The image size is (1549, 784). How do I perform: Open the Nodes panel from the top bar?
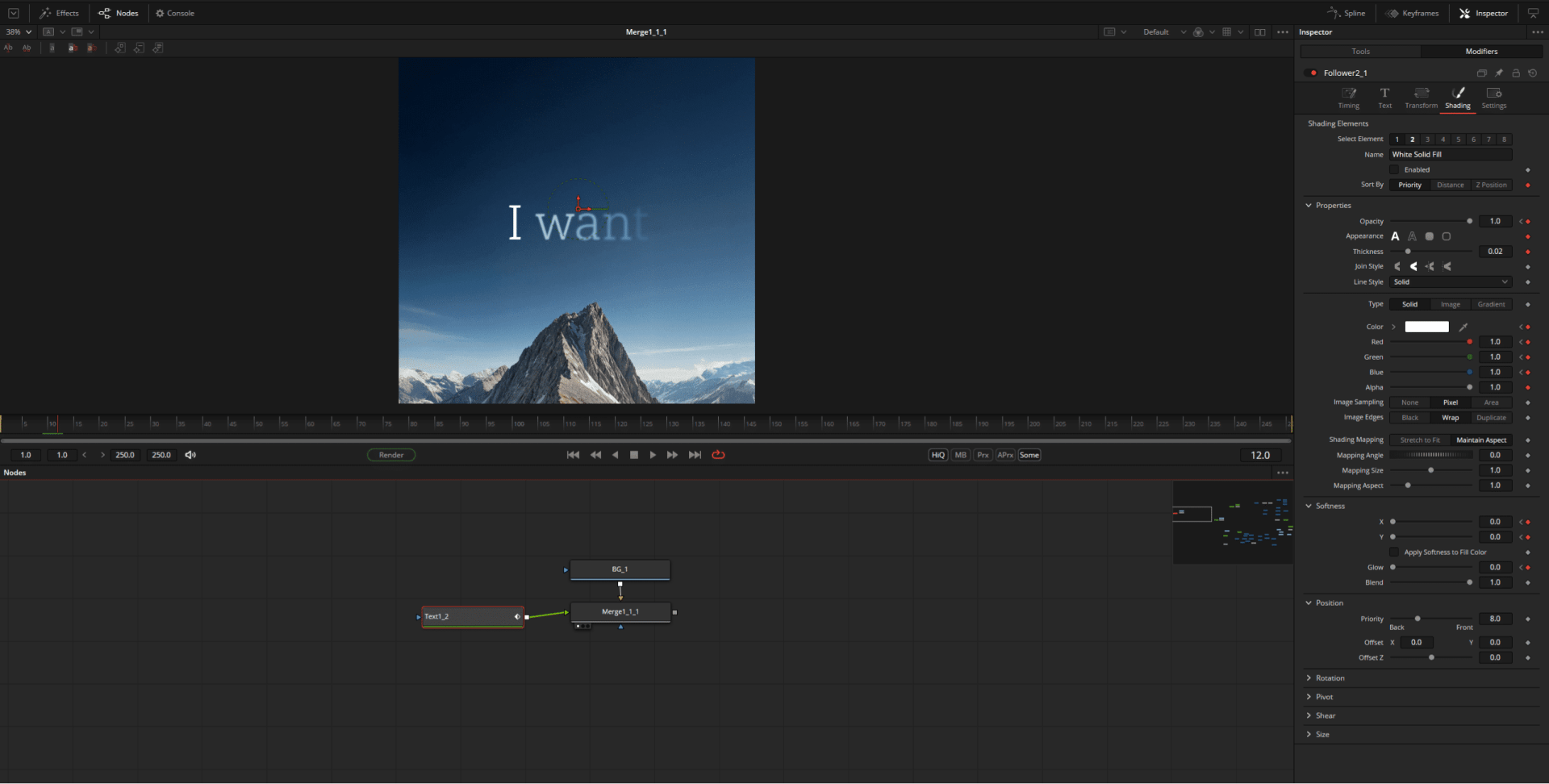pyautogui.click(x=118, y=13)
